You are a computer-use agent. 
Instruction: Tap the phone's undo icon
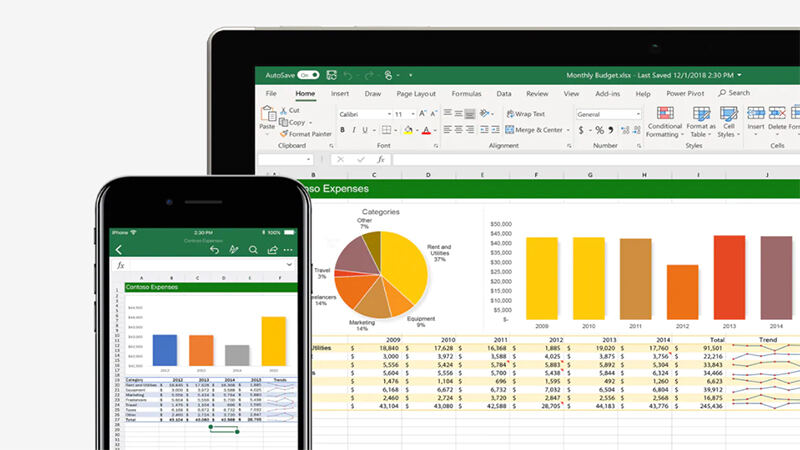[x=214, y=249]
